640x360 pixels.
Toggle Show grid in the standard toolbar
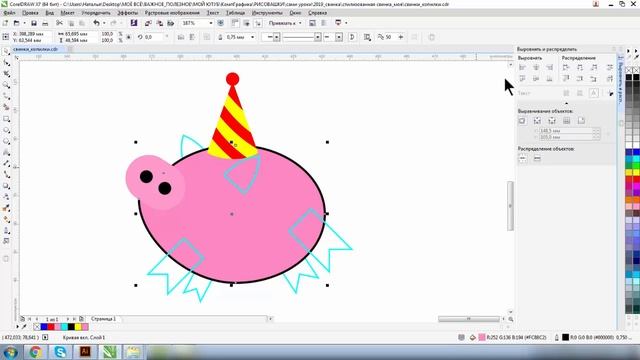247,23
